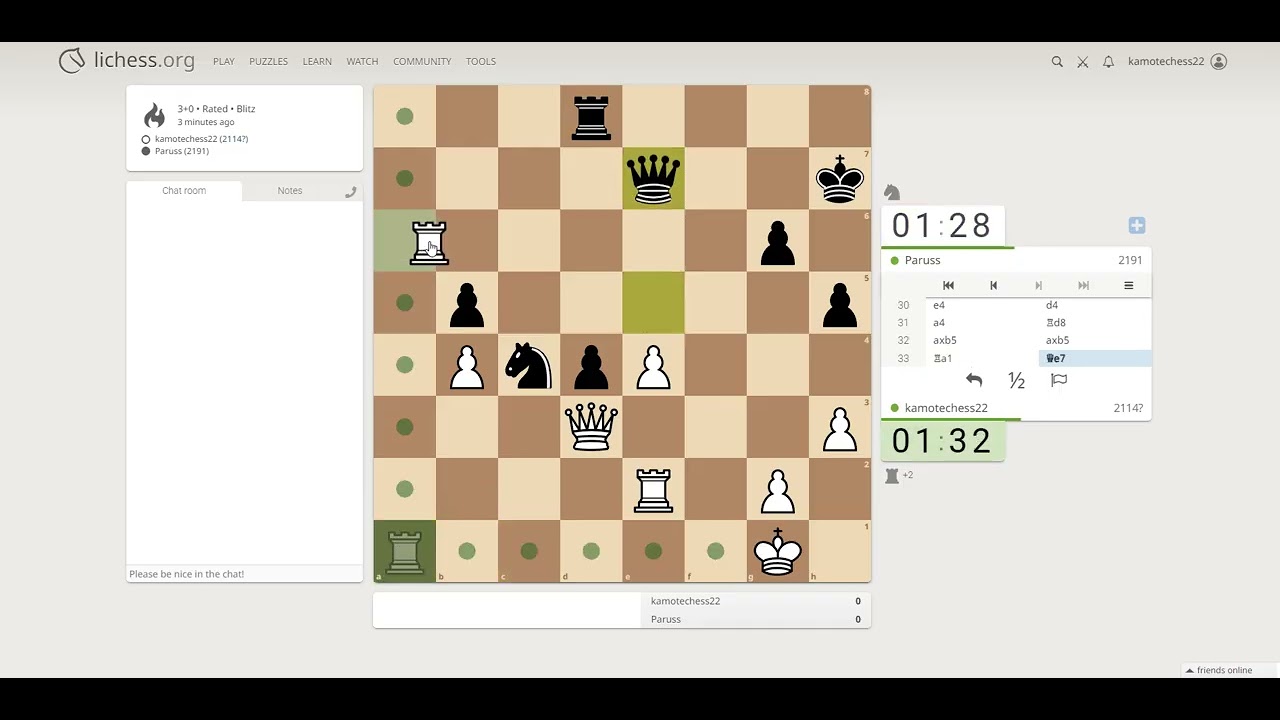This screenshot has width=1280, height=720.
Task: Click the black king on h7
Action: pyautogui.click(x=840, y=179)
